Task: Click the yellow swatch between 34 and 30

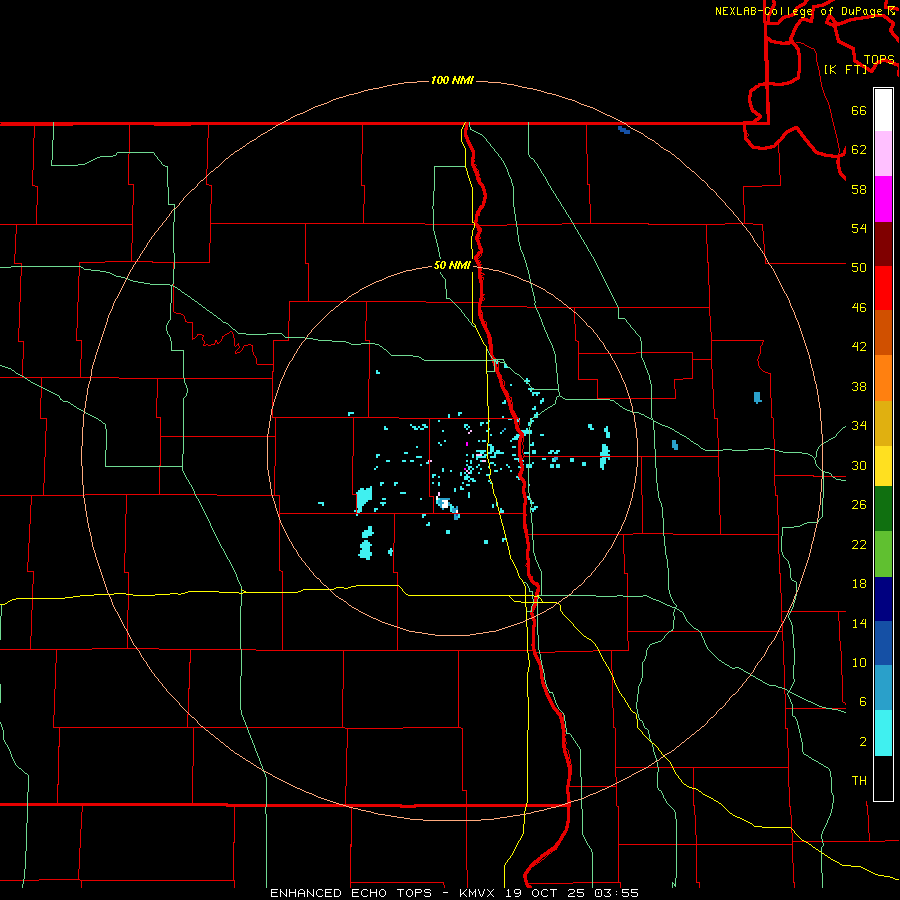Action: point(883,466)
